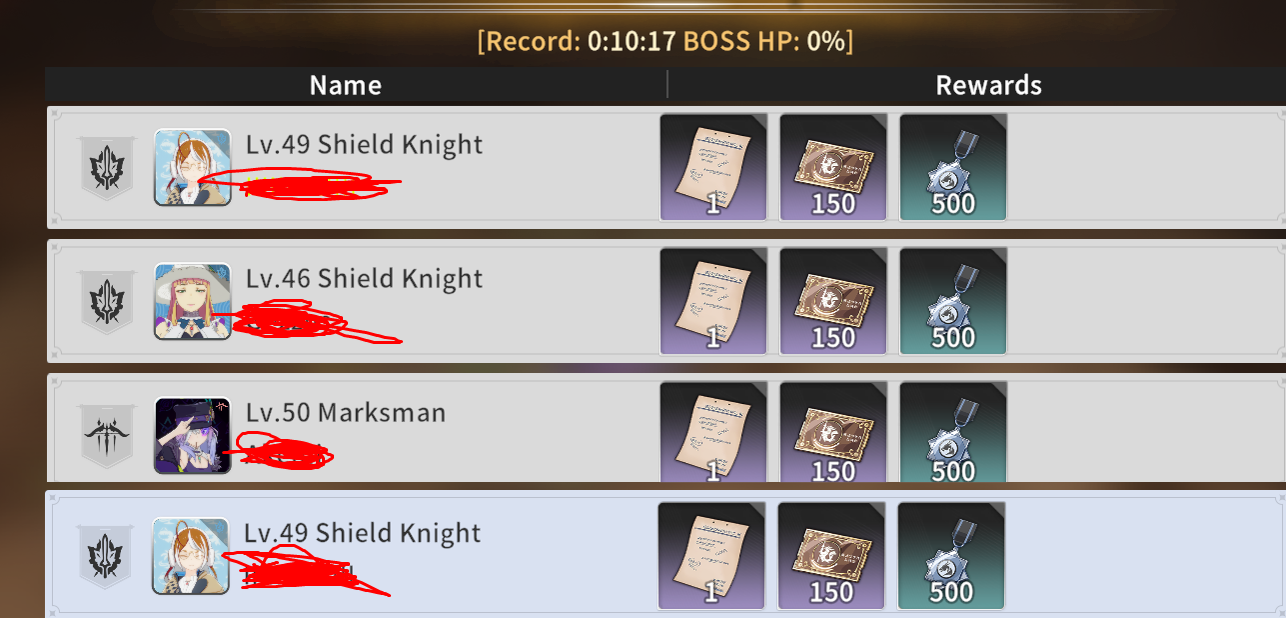
Task: Click the Name column header
Action: (x=346, y=85)
